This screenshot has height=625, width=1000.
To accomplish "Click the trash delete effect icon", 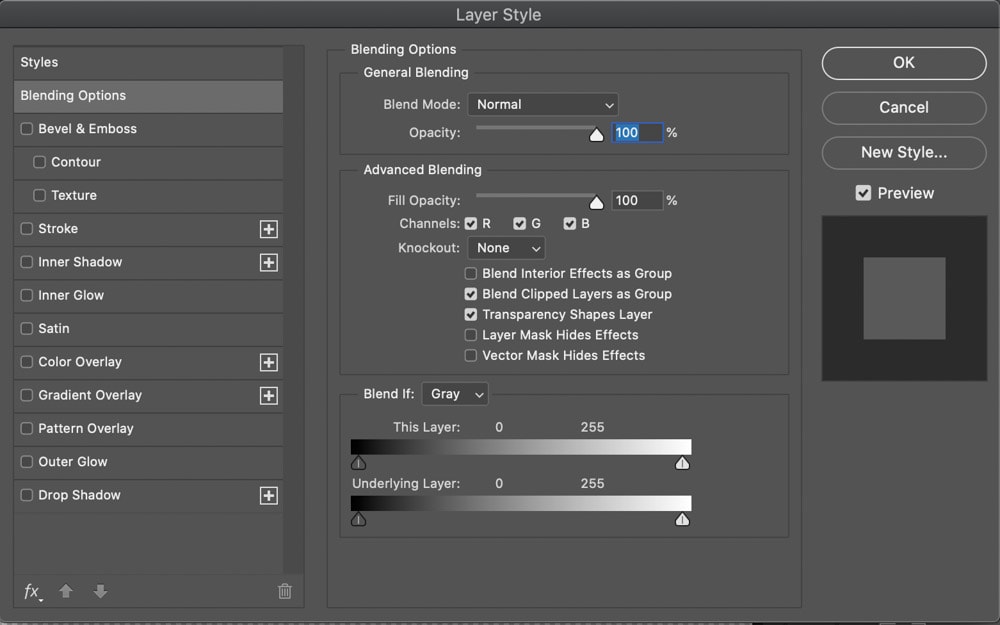I will (x=284, y=591).
